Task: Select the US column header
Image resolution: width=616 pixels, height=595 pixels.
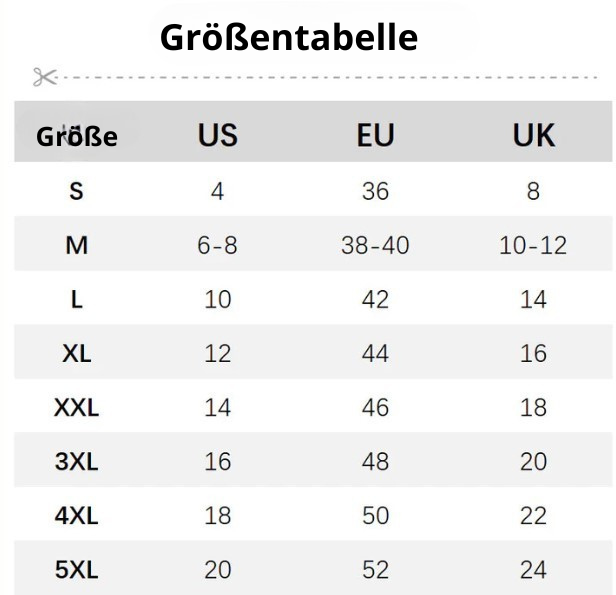Action: coord(218,135)
